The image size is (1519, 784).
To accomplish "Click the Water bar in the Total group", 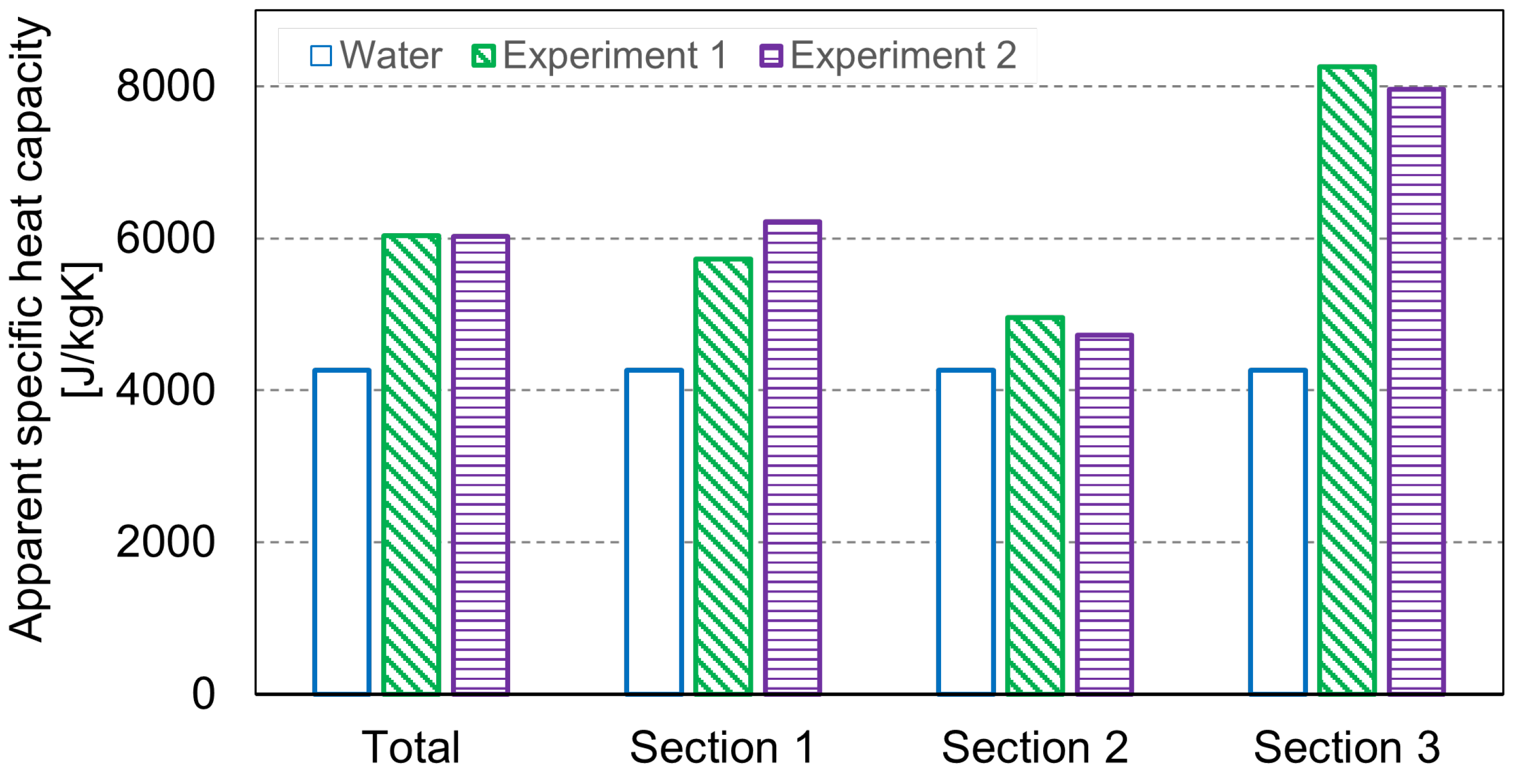I will [x=342, y=532].
